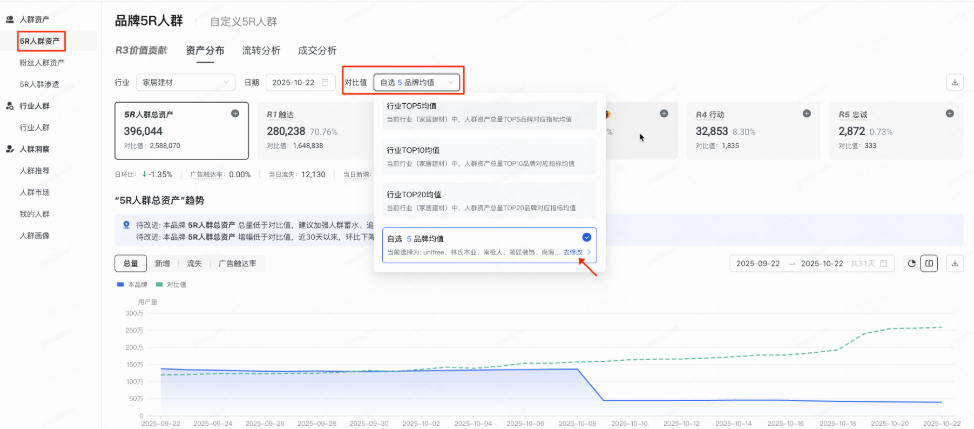This screenshot has height=429, width=974.
Task: Open 人群推荐 in the sidebar
Action: coord(34,171)
